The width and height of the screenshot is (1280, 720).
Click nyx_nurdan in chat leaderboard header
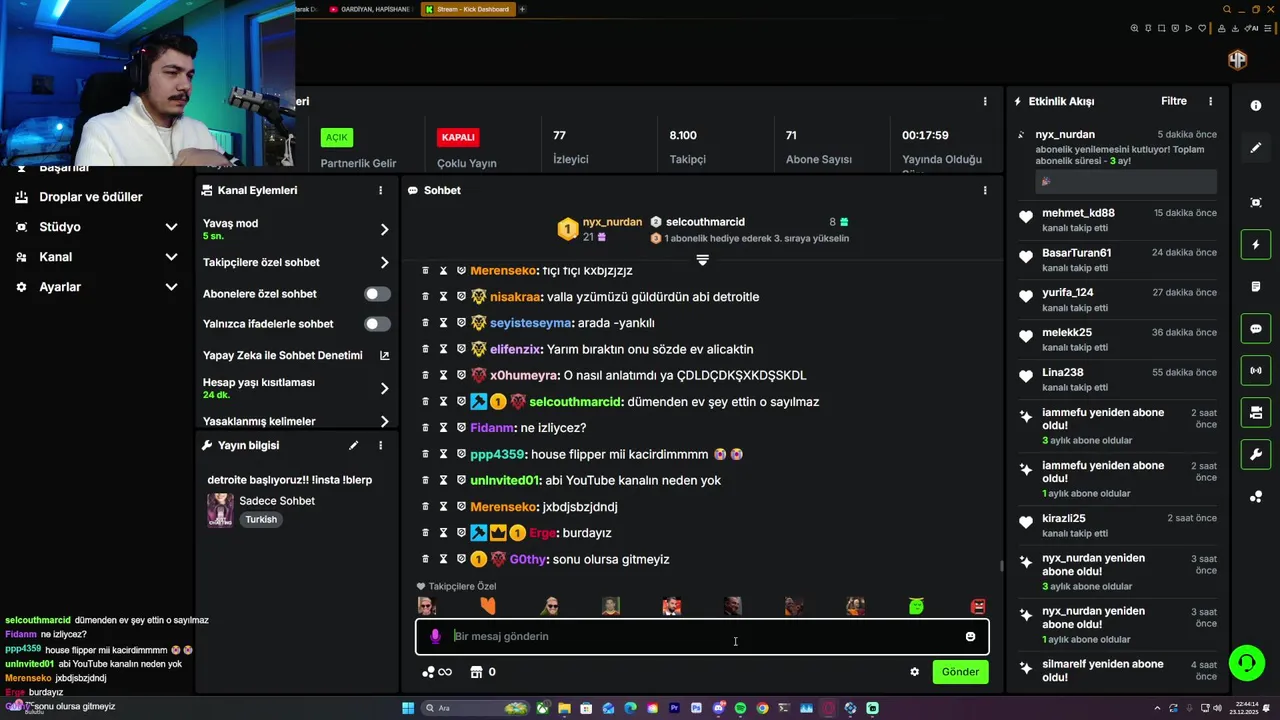pos(612,222)
